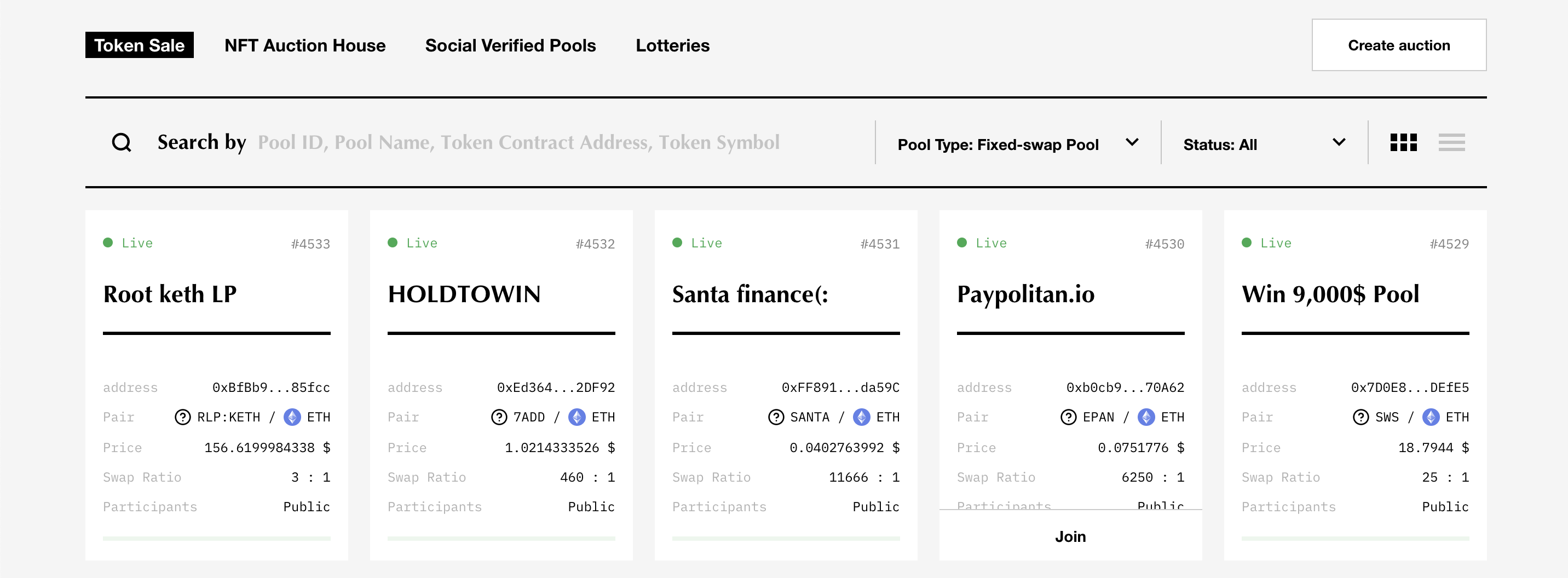Join the Paypolitan.io pool
The image size is (1568, 578).
[1071, 536]
